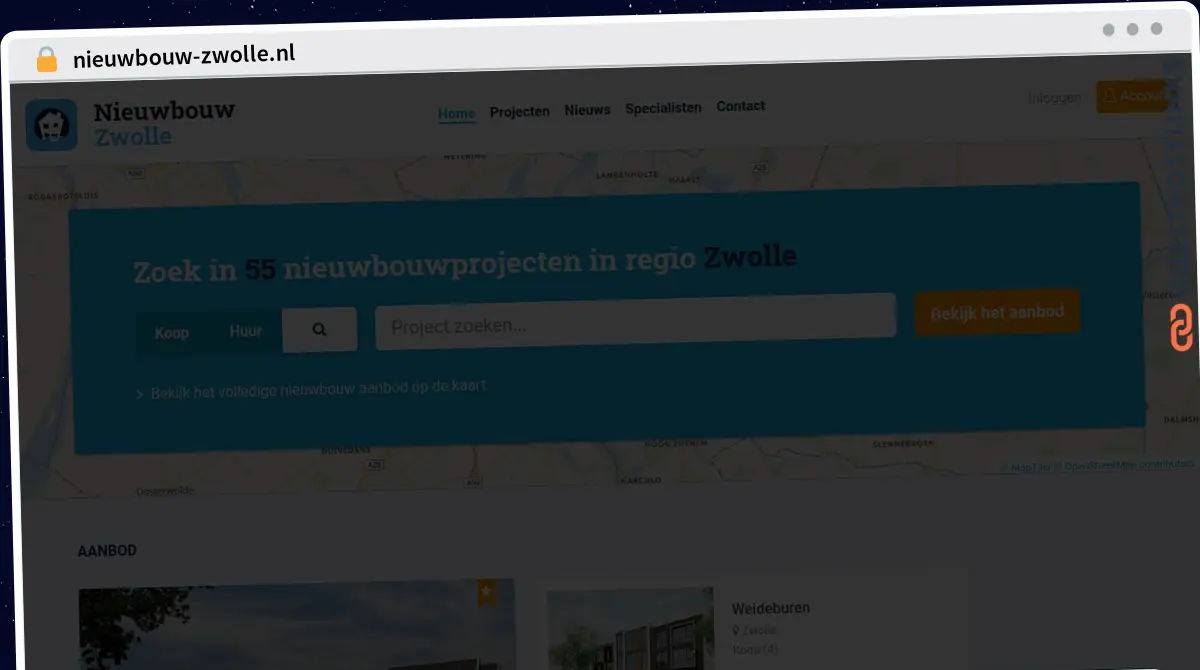The width and height of the screenshot is (1200, 670).
Task: Click the orange chain link icon
Action: (1181, 328)
